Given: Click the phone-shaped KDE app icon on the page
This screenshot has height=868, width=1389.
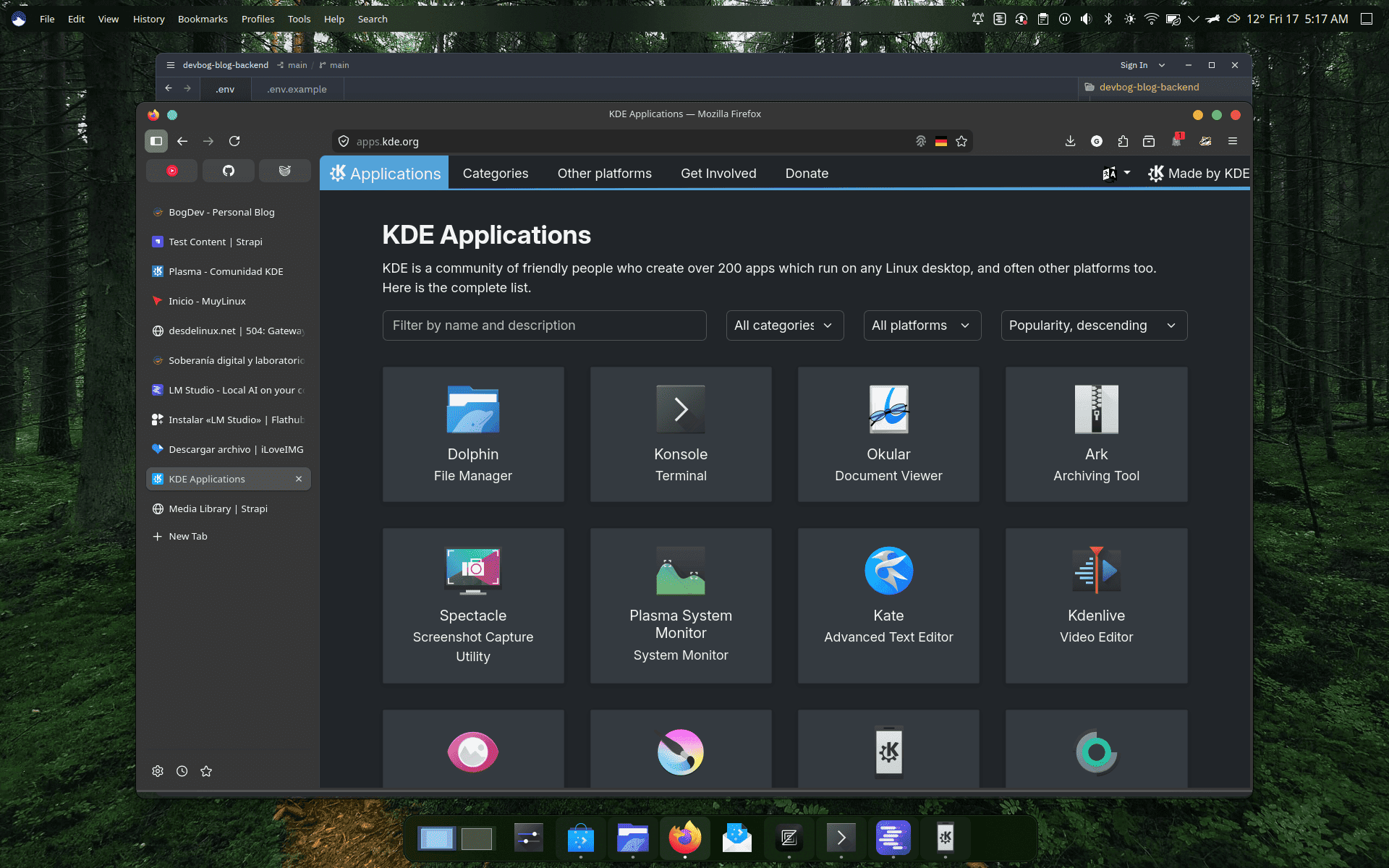Looking at the screenshot, I should [x=888, y=752].
